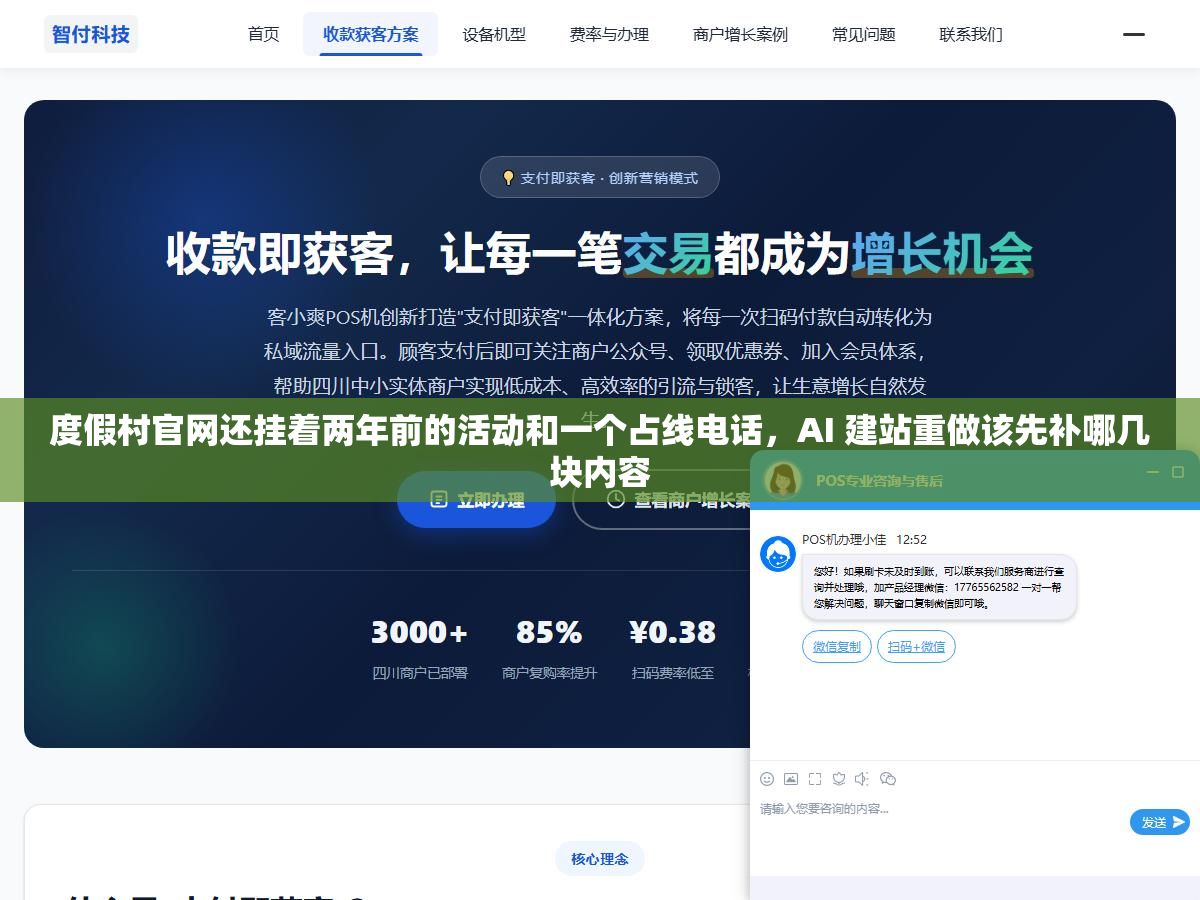
Task: Focus the 请输入您要咨询的内容 input
Action: click(x=940, y=820)
